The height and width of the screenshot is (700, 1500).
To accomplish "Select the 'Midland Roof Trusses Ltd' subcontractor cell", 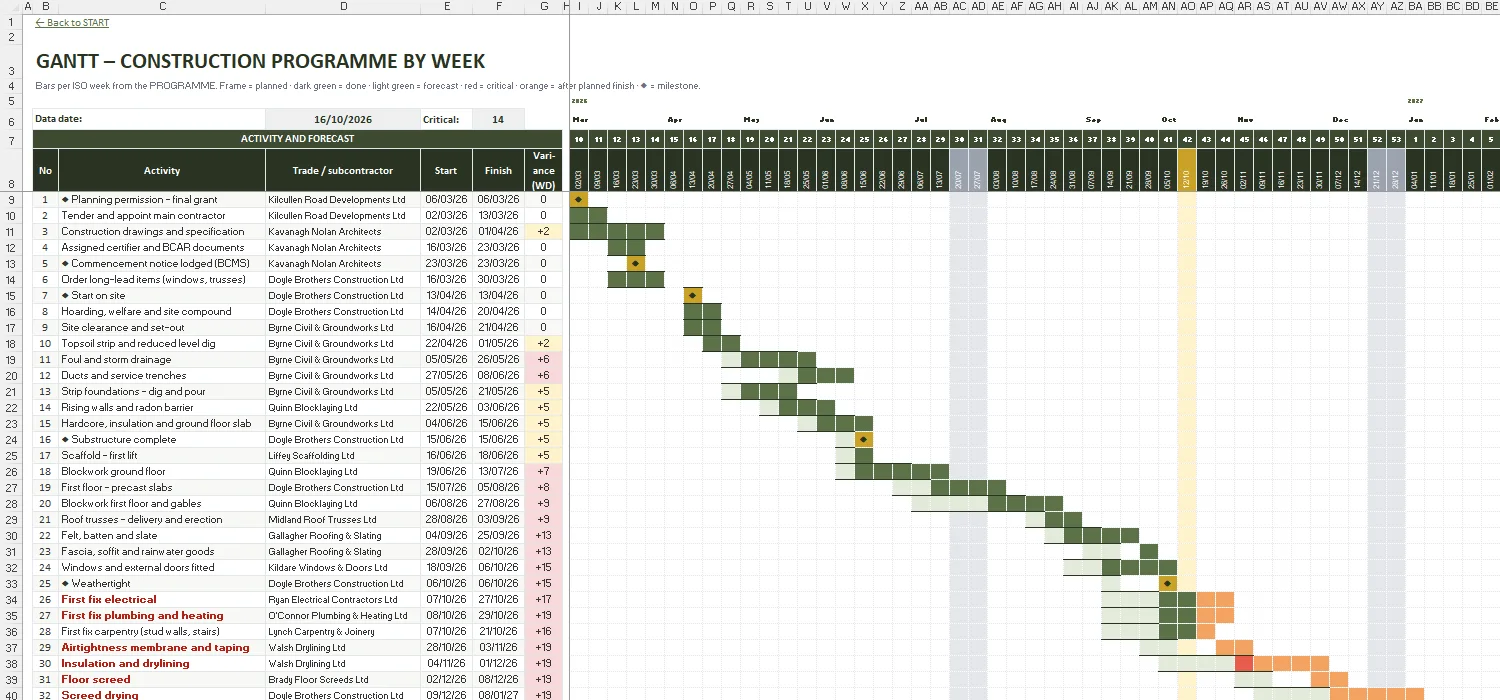I will click(343, 519).
